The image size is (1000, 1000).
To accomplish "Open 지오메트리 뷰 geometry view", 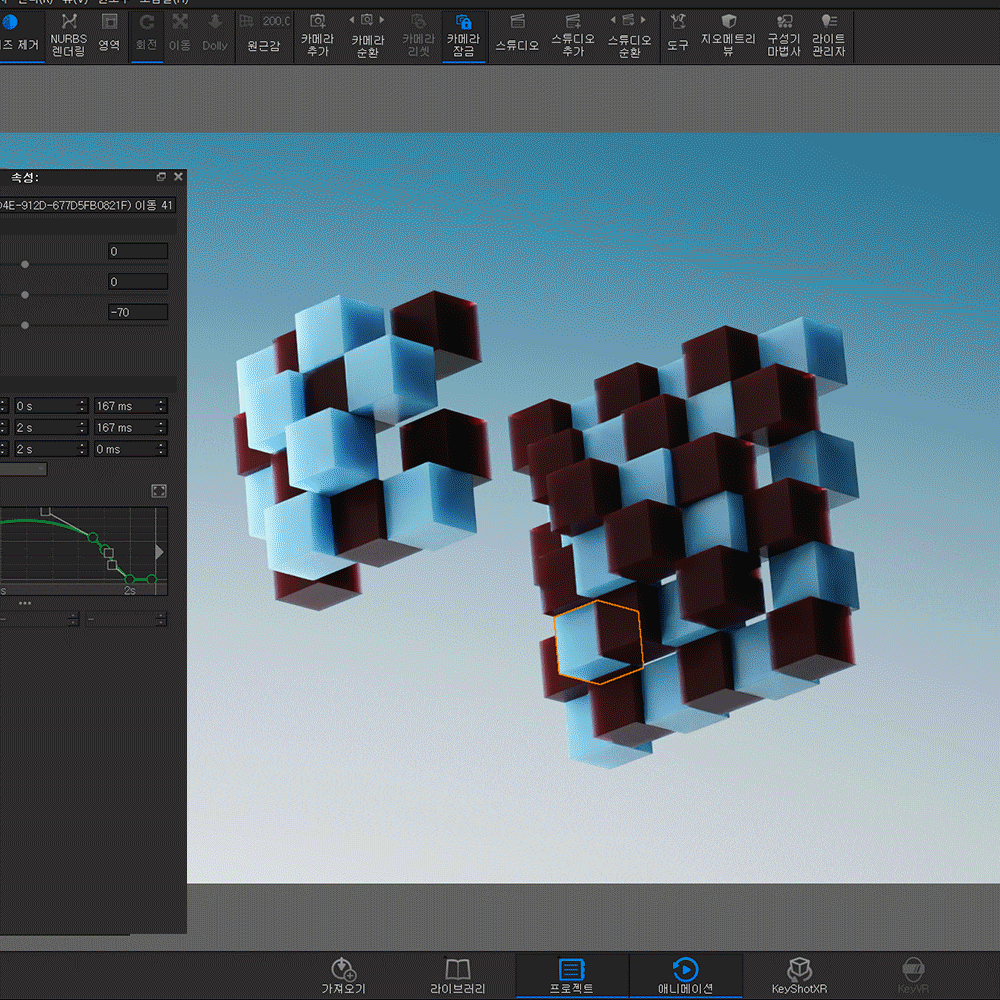I will pyautogui.click(x=728, y=36).
